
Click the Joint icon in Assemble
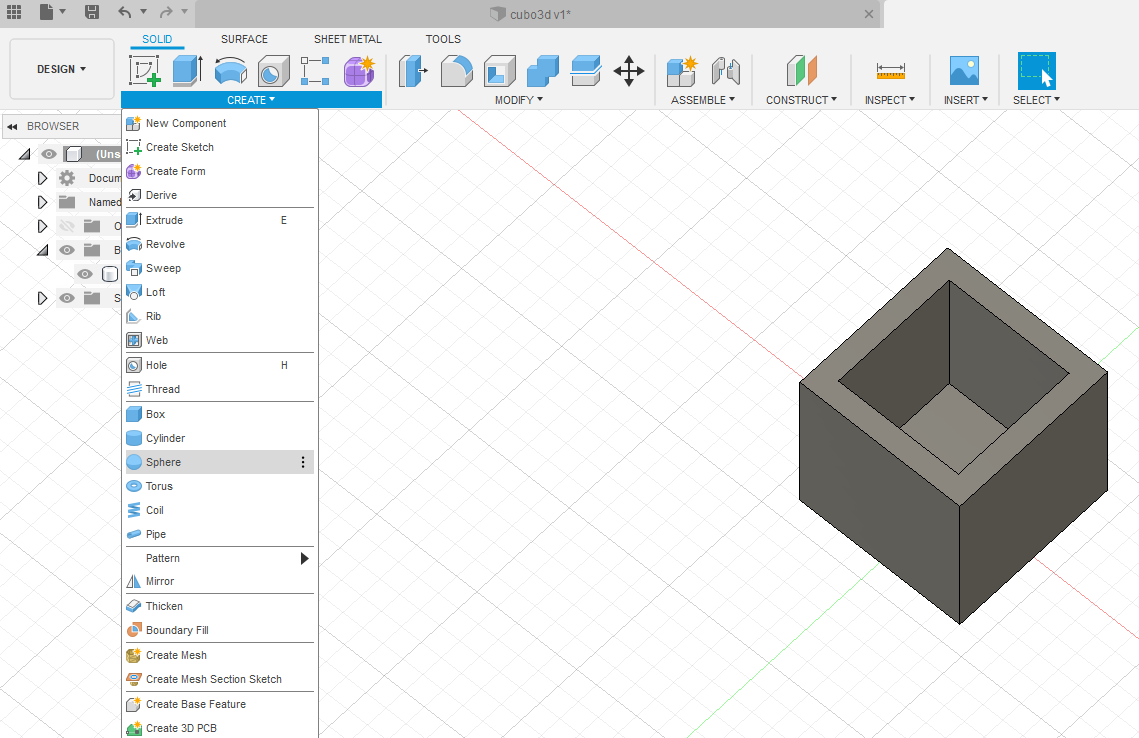(x=725, y=71)
